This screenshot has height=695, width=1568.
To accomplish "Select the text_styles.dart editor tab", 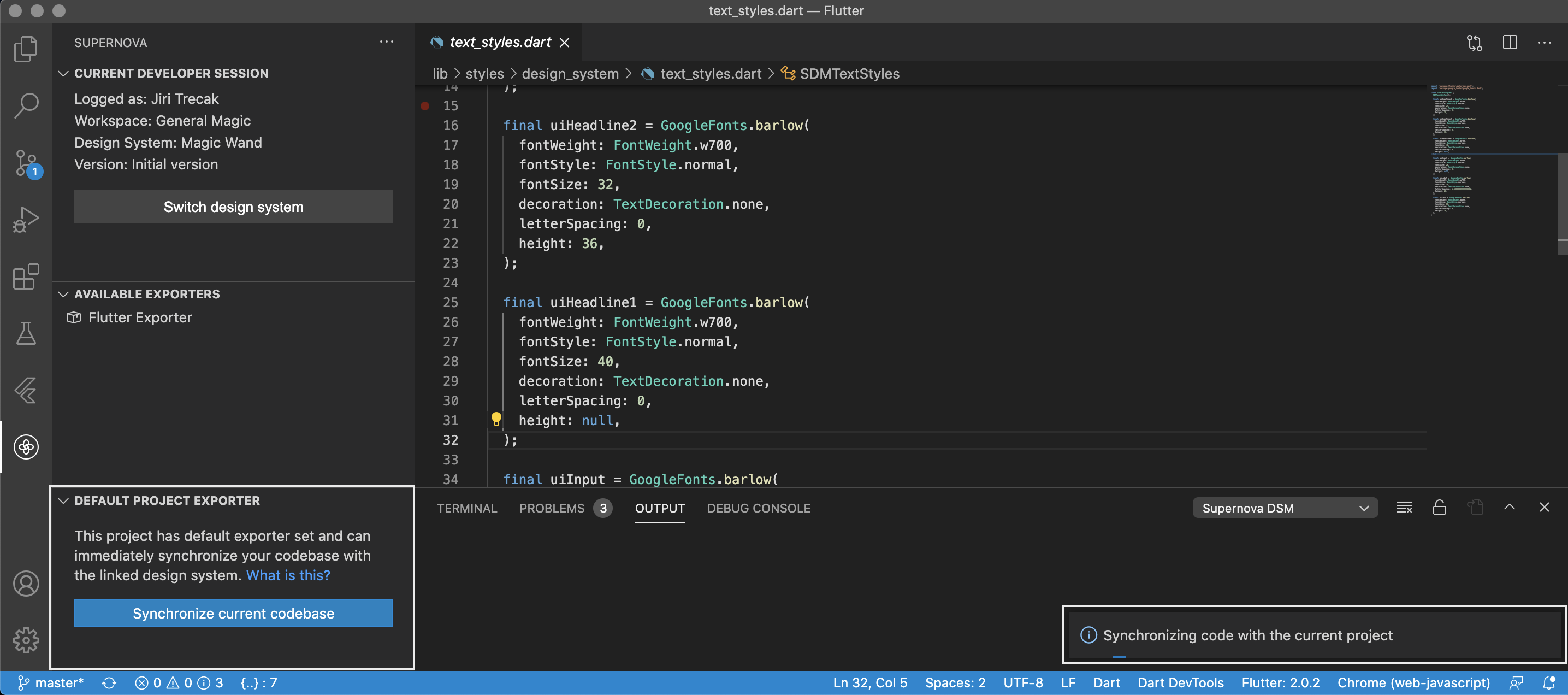I will pyautogui.click(x=500, y=42).
